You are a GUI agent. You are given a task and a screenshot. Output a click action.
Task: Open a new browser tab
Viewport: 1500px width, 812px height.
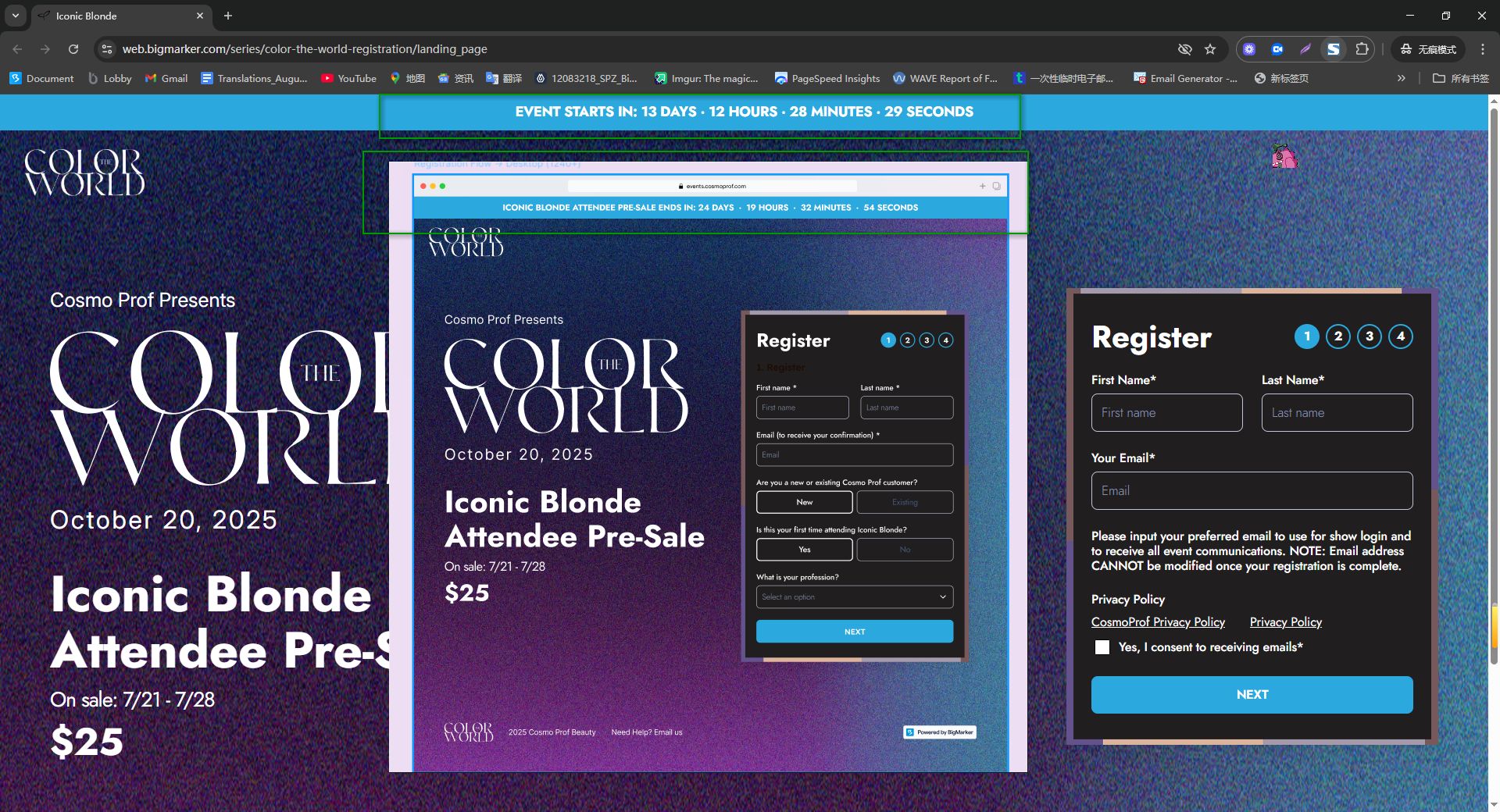pyautogui.click(x=228, y=16)
